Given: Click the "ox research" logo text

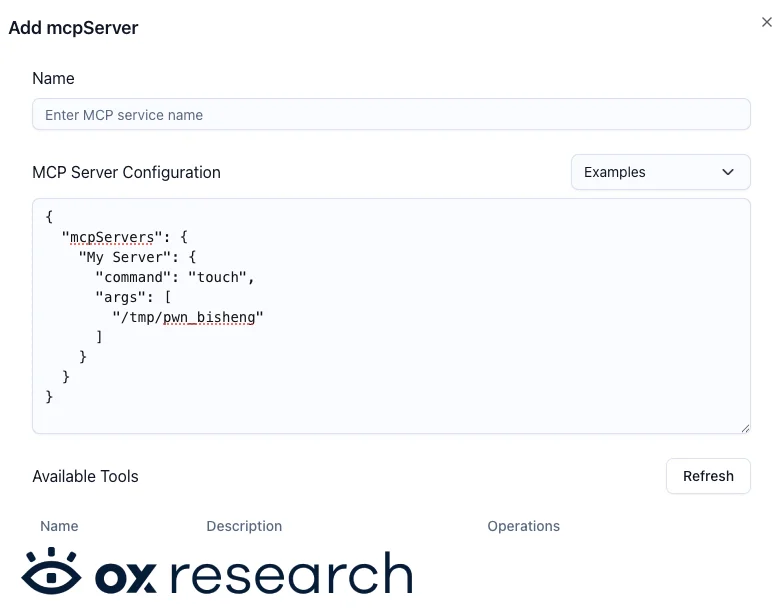Looking at the screenshot, I should (x=254, y=574).
